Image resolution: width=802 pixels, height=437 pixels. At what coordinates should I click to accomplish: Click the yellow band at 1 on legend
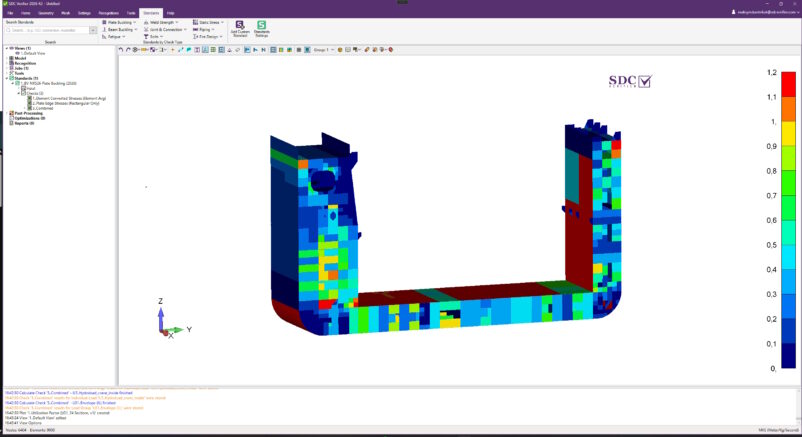pos(788,134)
